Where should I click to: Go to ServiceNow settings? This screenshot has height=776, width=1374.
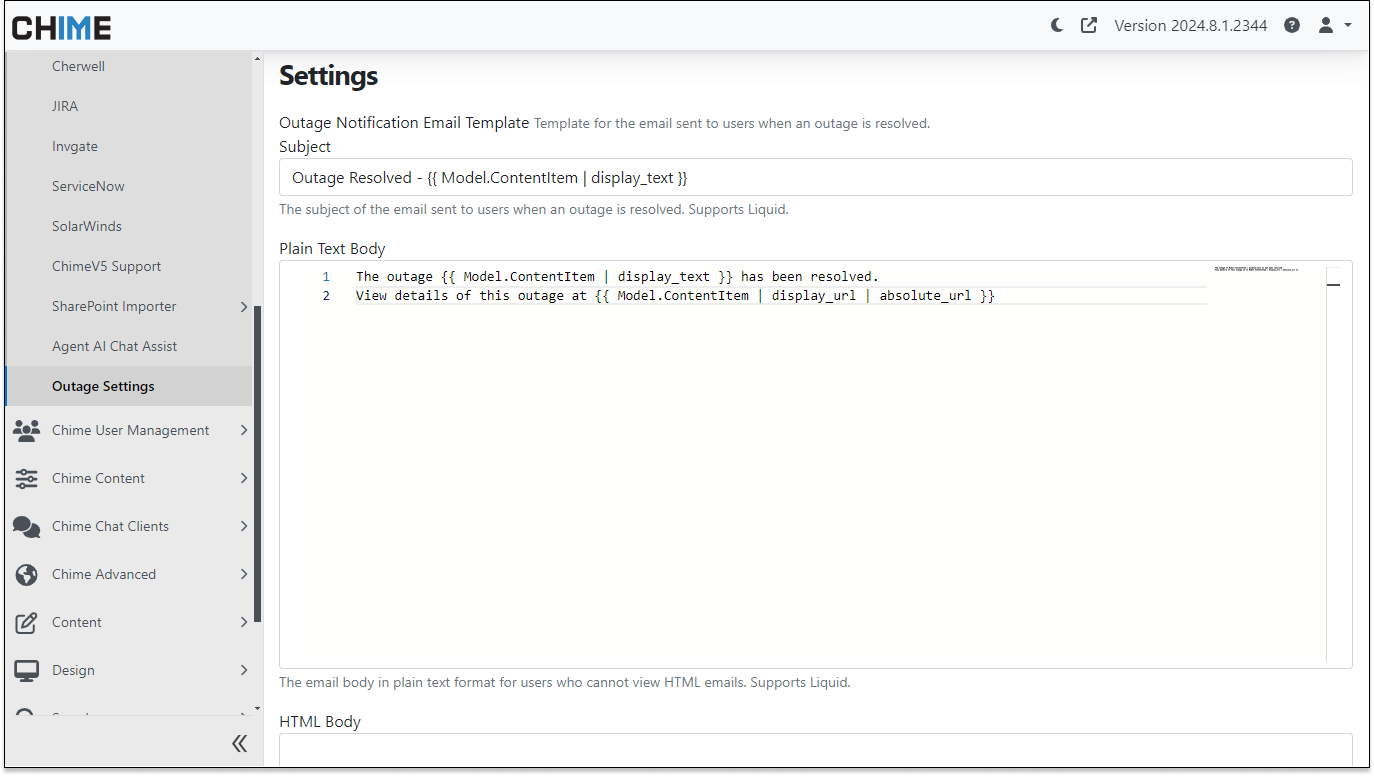[x=128, y=186]
